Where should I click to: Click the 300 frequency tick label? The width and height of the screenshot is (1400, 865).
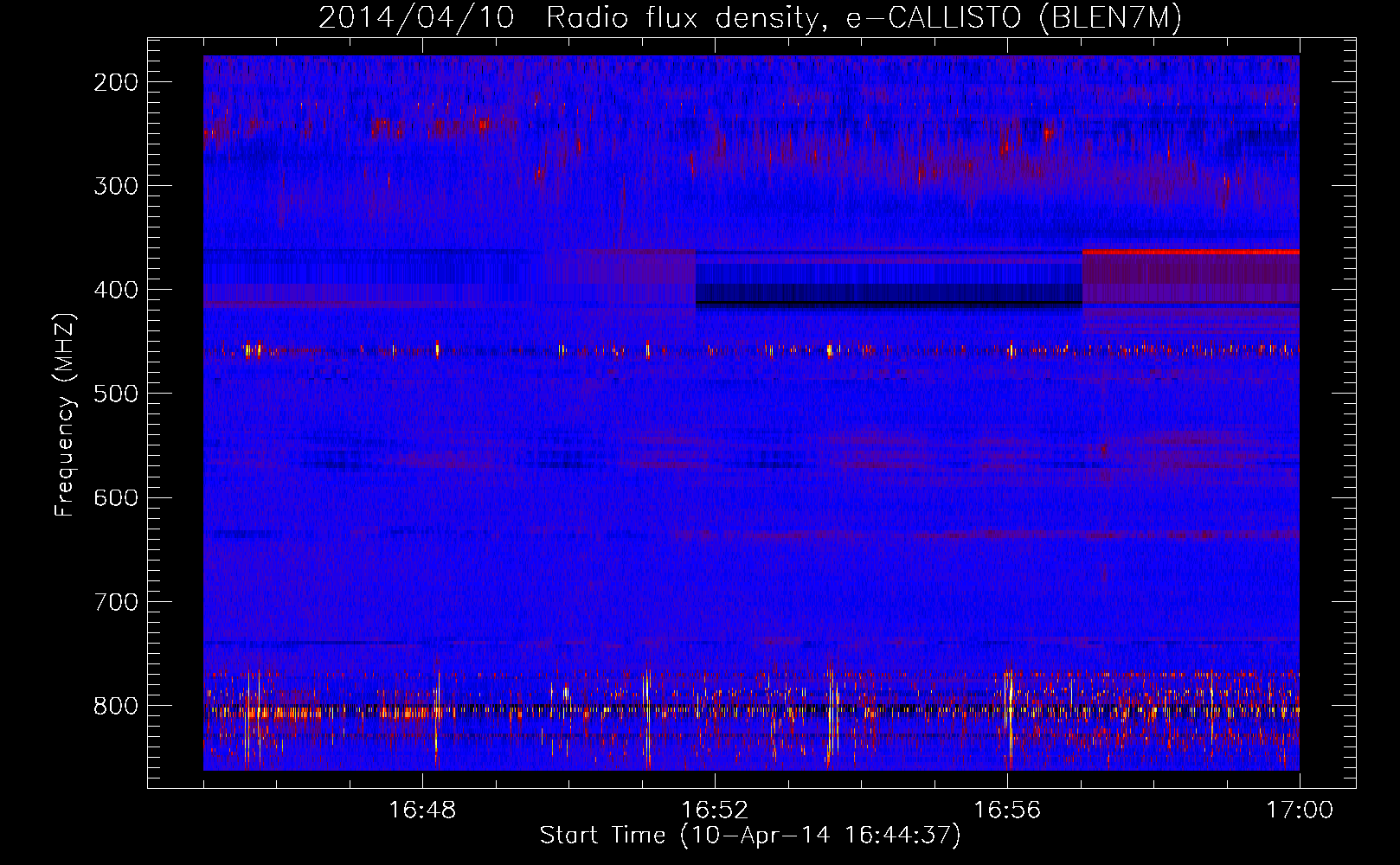[x=116, y=186]
